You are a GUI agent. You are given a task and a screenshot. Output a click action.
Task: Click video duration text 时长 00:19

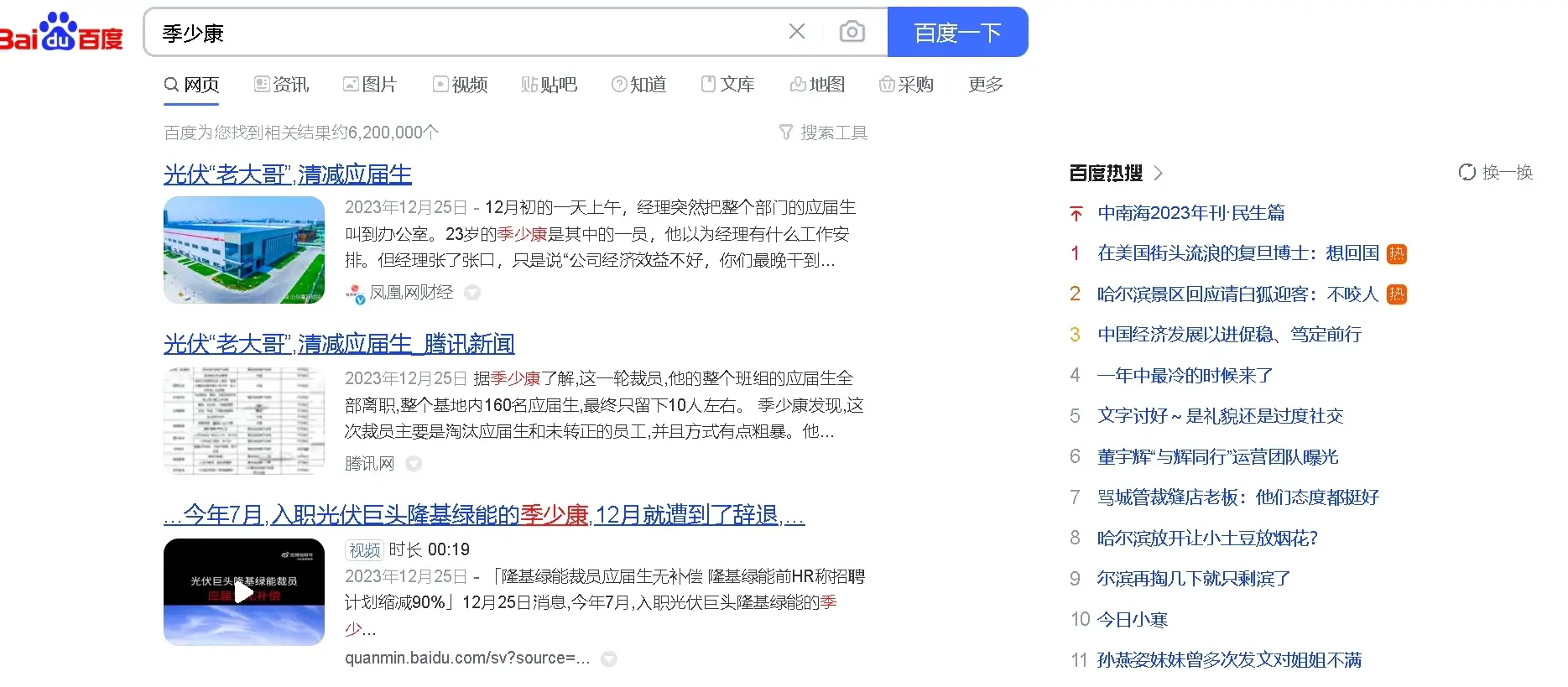coord(429,549)
